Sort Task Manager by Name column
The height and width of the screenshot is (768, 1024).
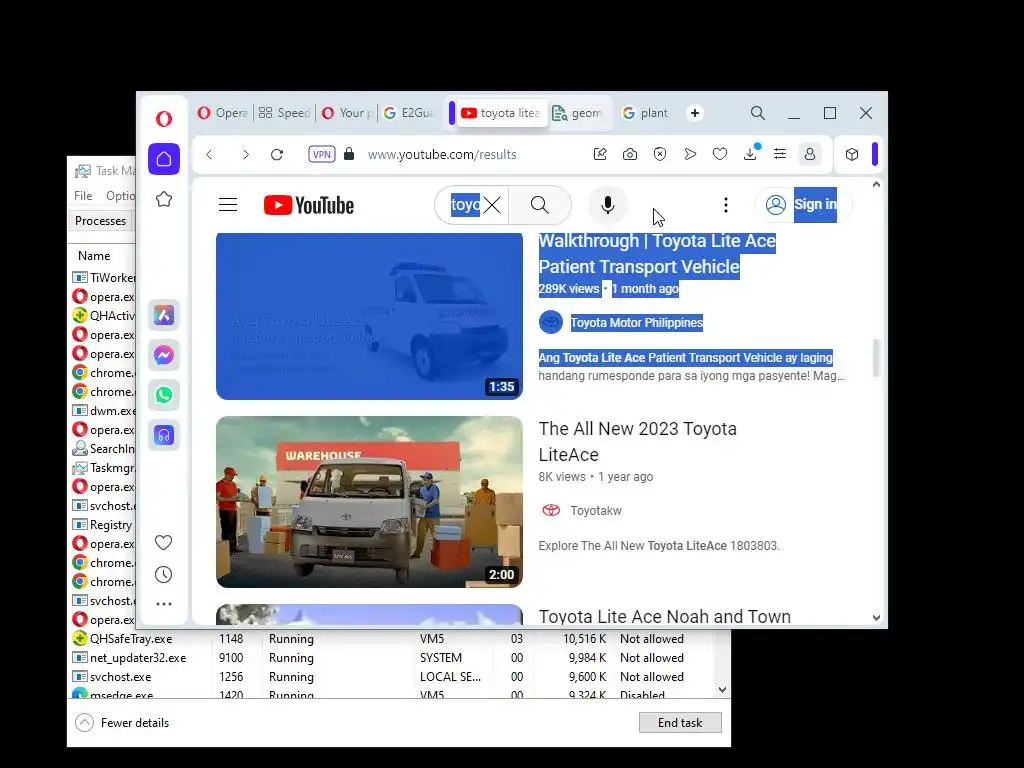[94, 256]
